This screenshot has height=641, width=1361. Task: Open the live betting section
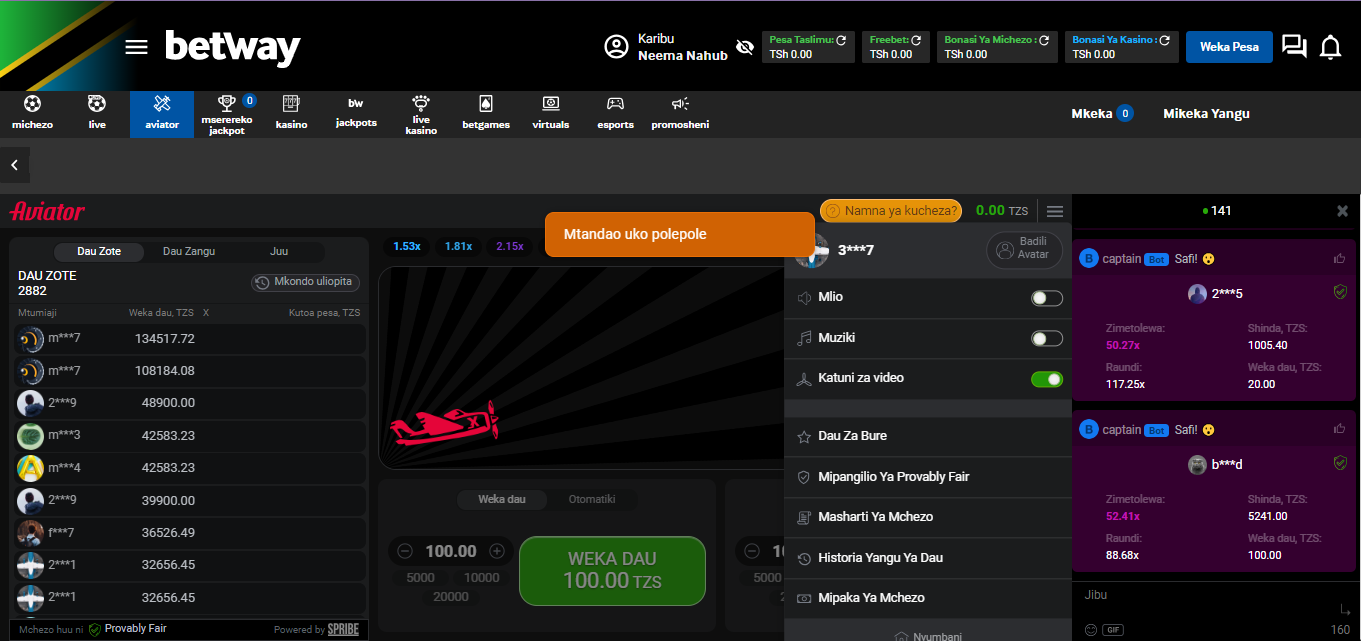(97, 113)
